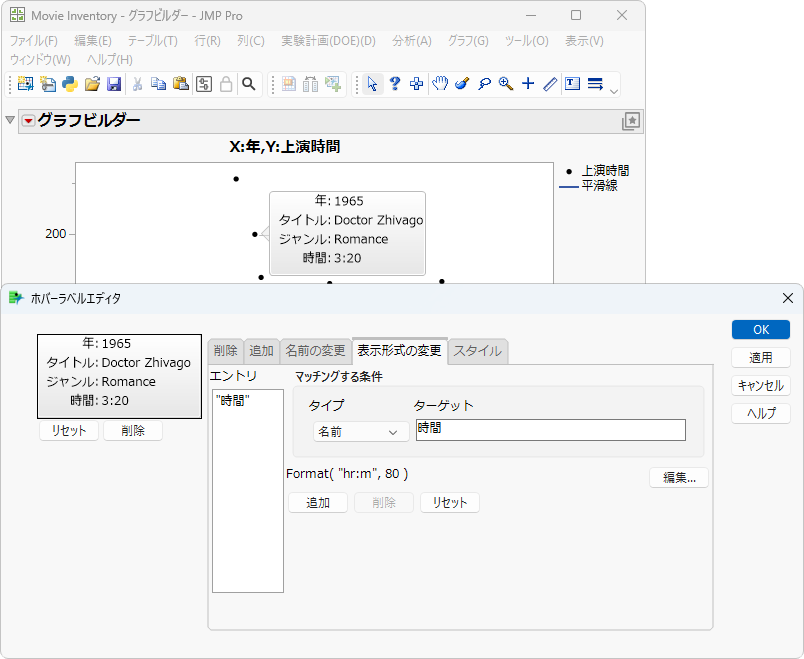Screen dimensions: 804x659
Task: Switch to the 削除 tab
Action: (x=226, y=351)
